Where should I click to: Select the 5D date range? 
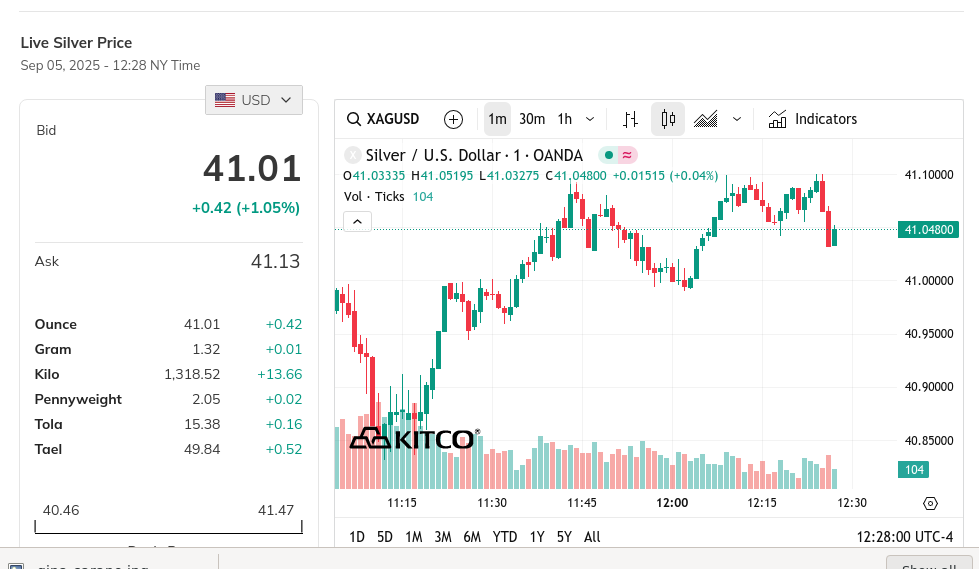pos(385,537)
